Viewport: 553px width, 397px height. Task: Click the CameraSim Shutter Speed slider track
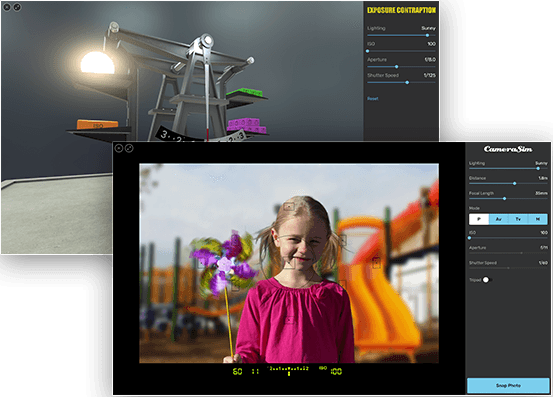[508, 268]
